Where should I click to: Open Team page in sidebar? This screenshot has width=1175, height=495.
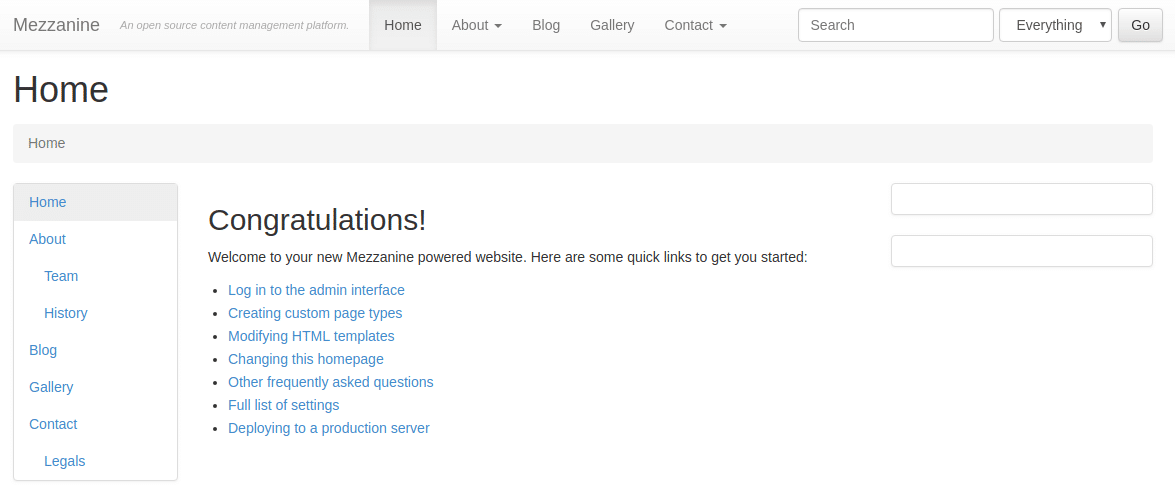[x=95, y=276]
